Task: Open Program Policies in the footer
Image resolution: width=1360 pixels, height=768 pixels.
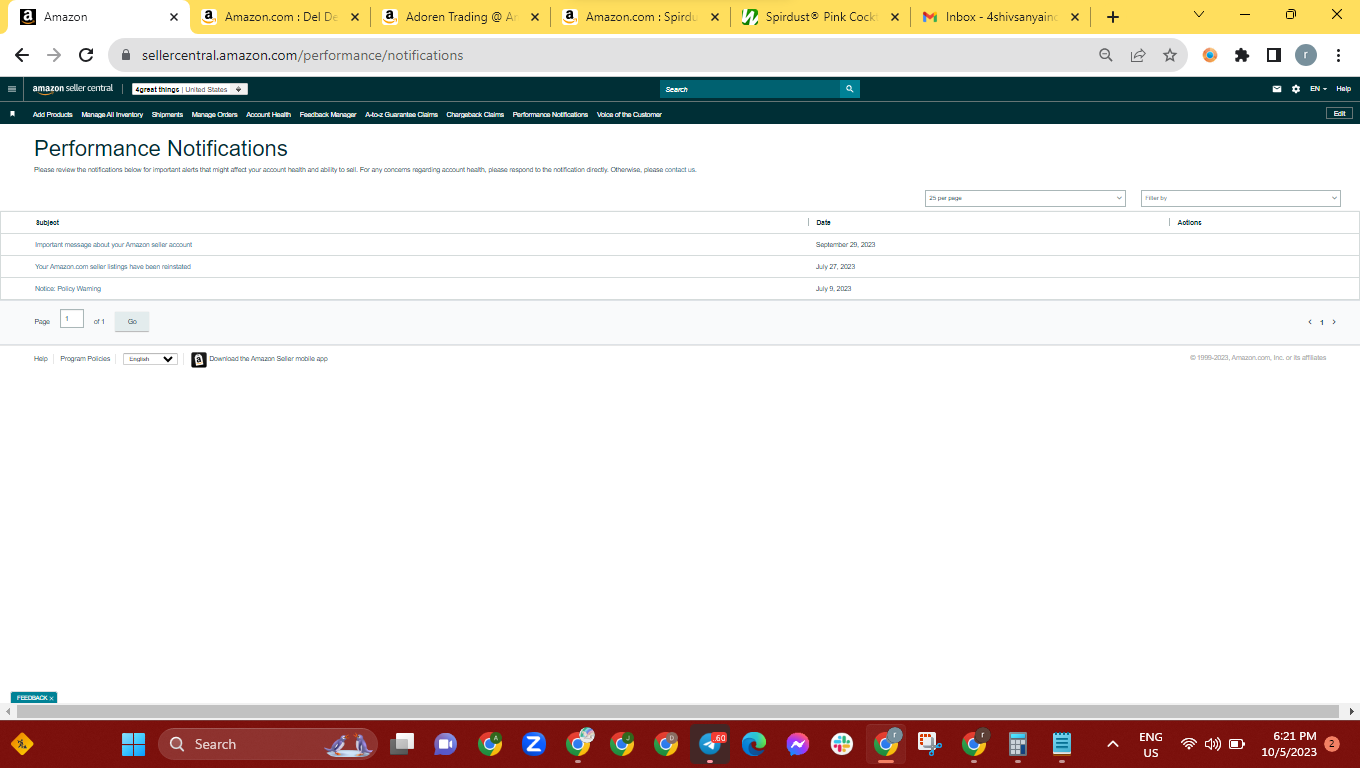Action: click(x=85, y=359)
